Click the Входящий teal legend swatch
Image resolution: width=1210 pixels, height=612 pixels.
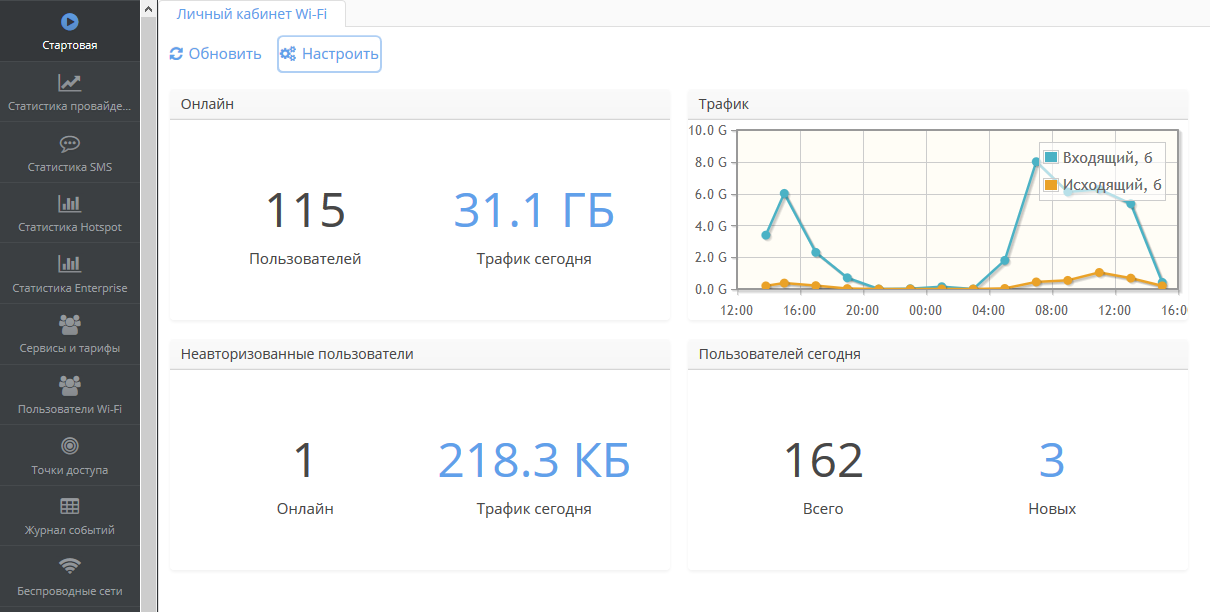[x=1051, y=158]
